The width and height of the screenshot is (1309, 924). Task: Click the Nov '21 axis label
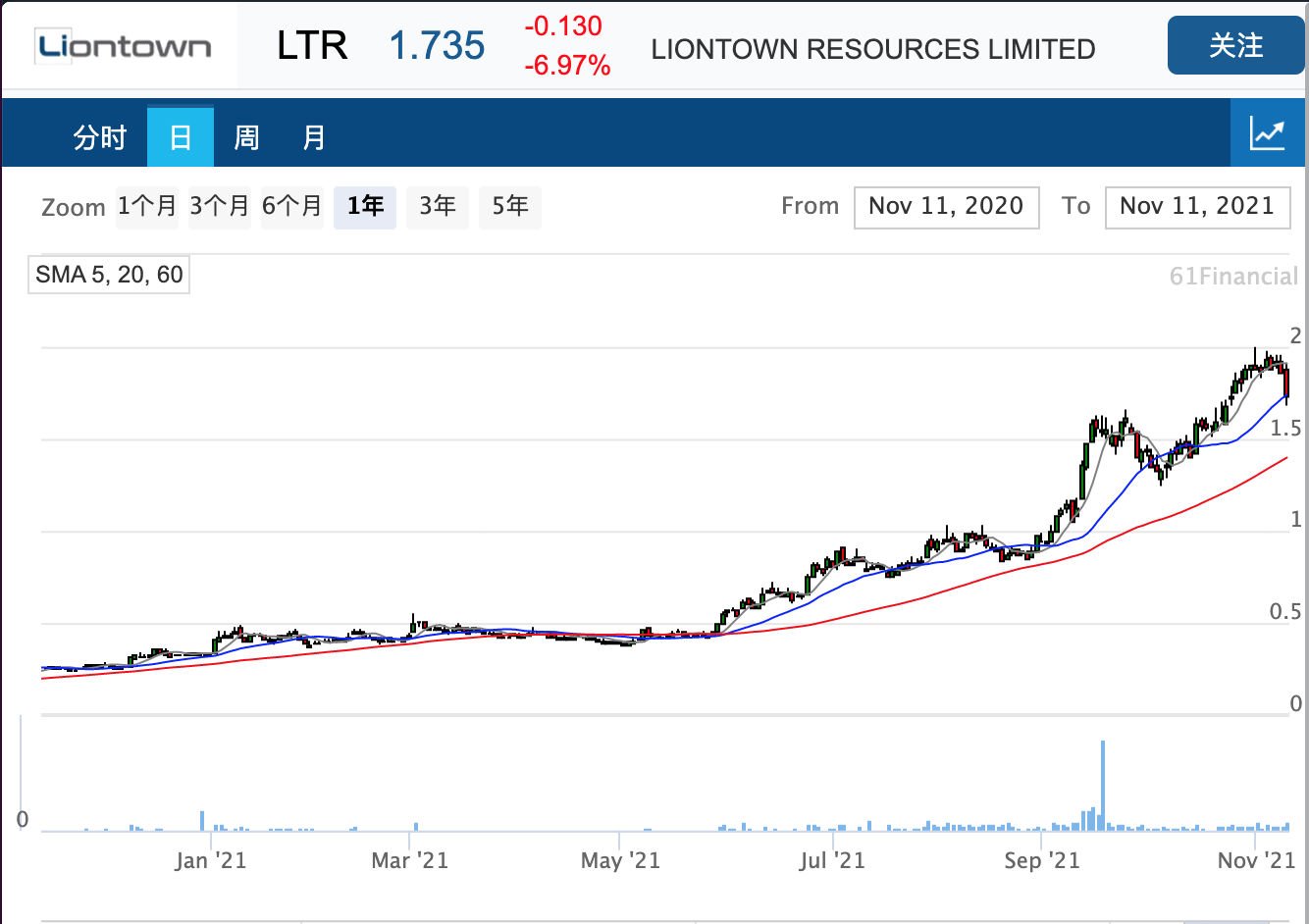pos(1256,861)
